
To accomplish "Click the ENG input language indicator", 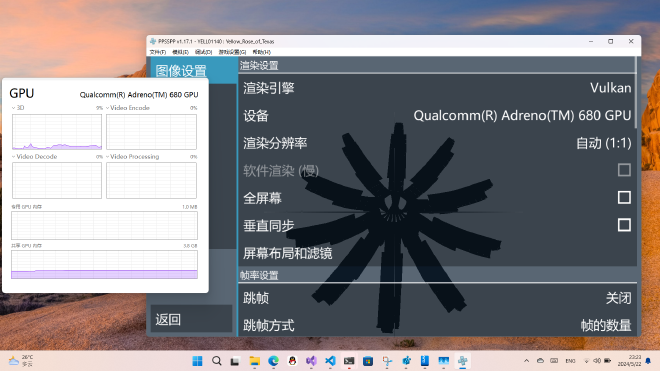I will point(570,361).
